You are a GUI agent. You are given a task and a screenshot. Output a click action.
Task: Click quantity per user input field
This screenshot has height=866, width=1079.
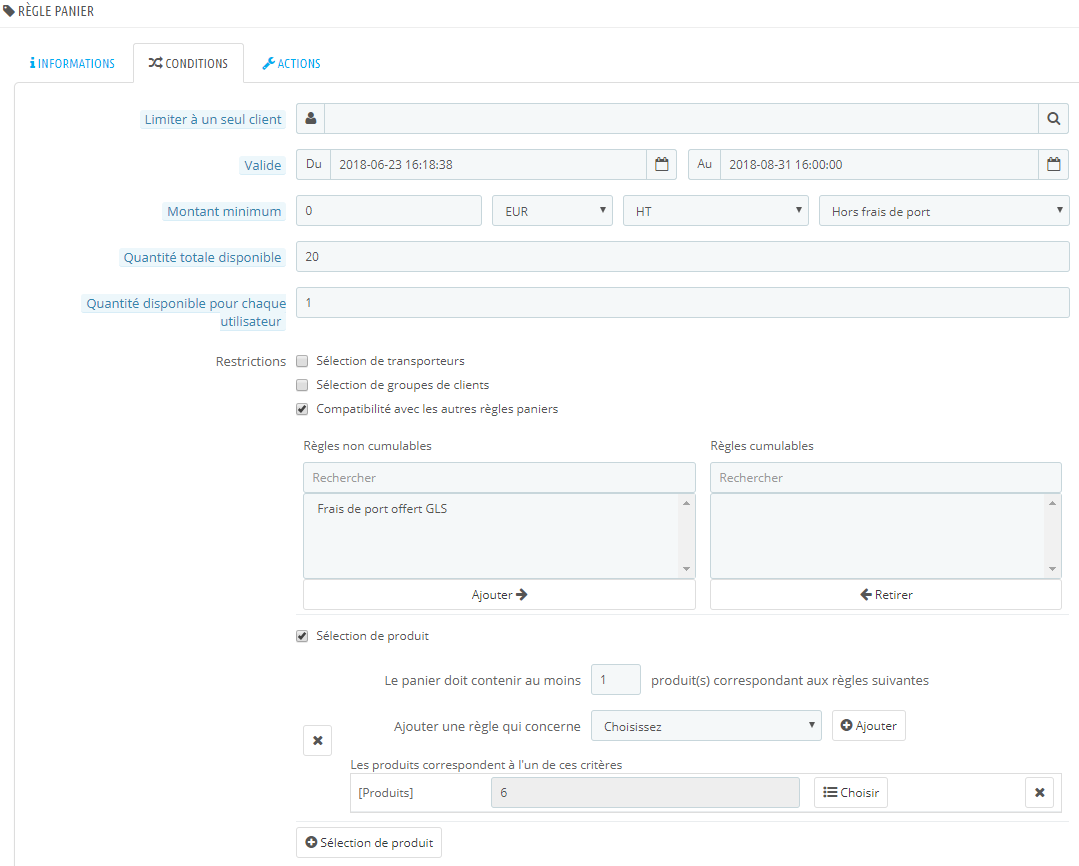point(683,302)
